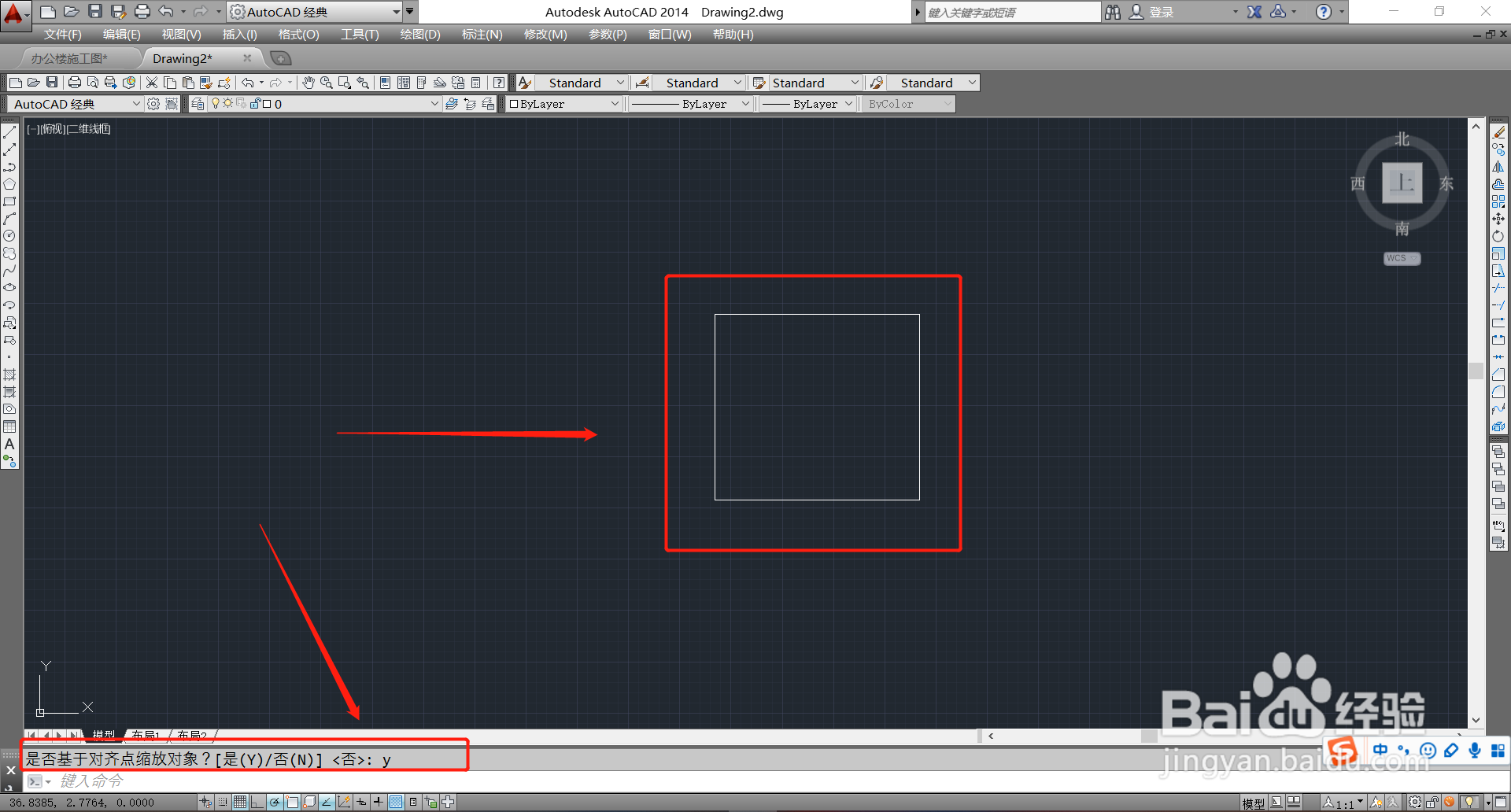Open the 修改(M) menu

(x=545, y=35)
